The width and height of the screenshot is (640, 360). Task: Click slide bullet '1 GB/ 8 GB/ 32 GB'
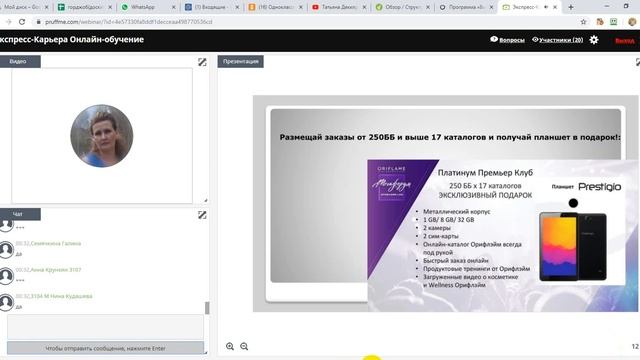[449, 220]
